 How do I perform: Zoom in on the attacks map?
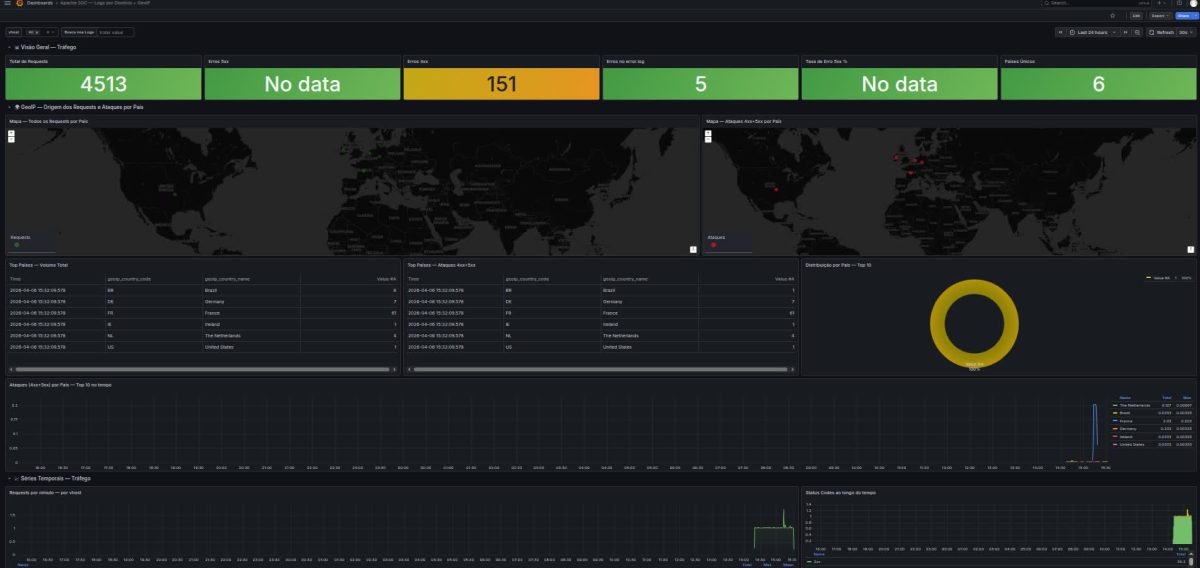coord(710,132)
